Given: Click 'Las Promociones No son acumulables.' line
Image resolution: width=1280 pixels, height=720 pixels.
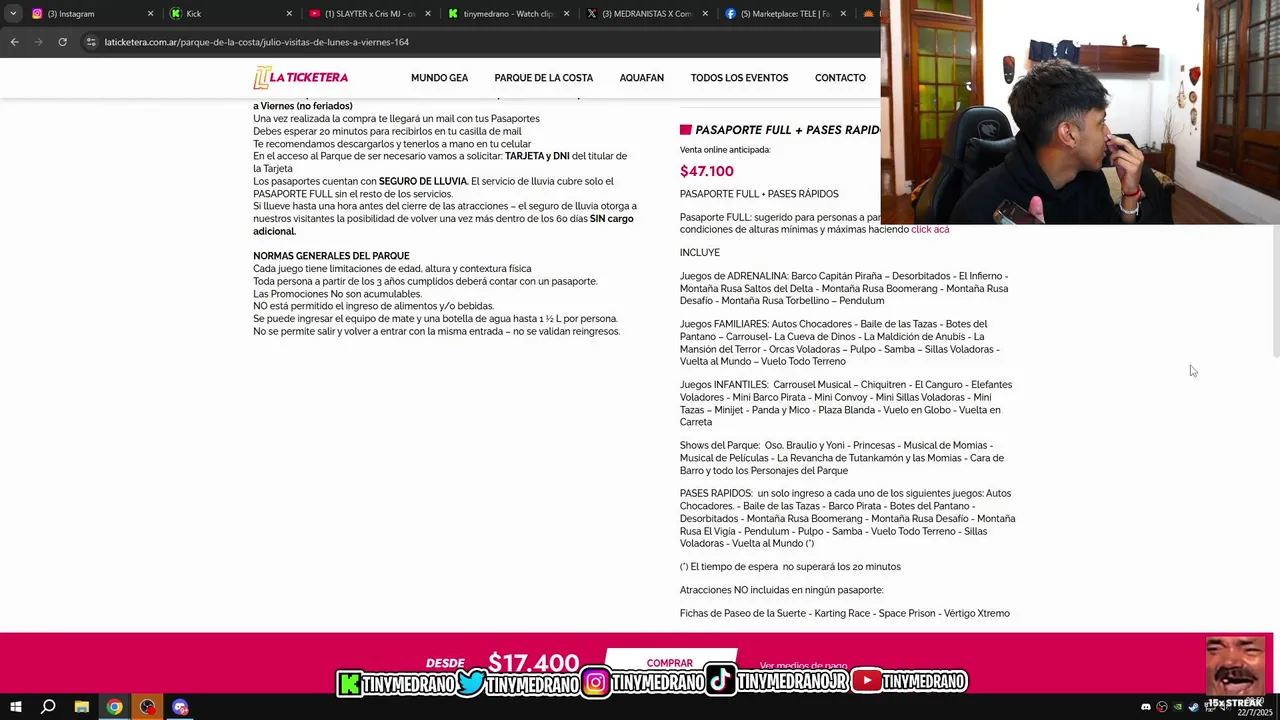Looking at the screenshot, I should [x=337, y=294].
